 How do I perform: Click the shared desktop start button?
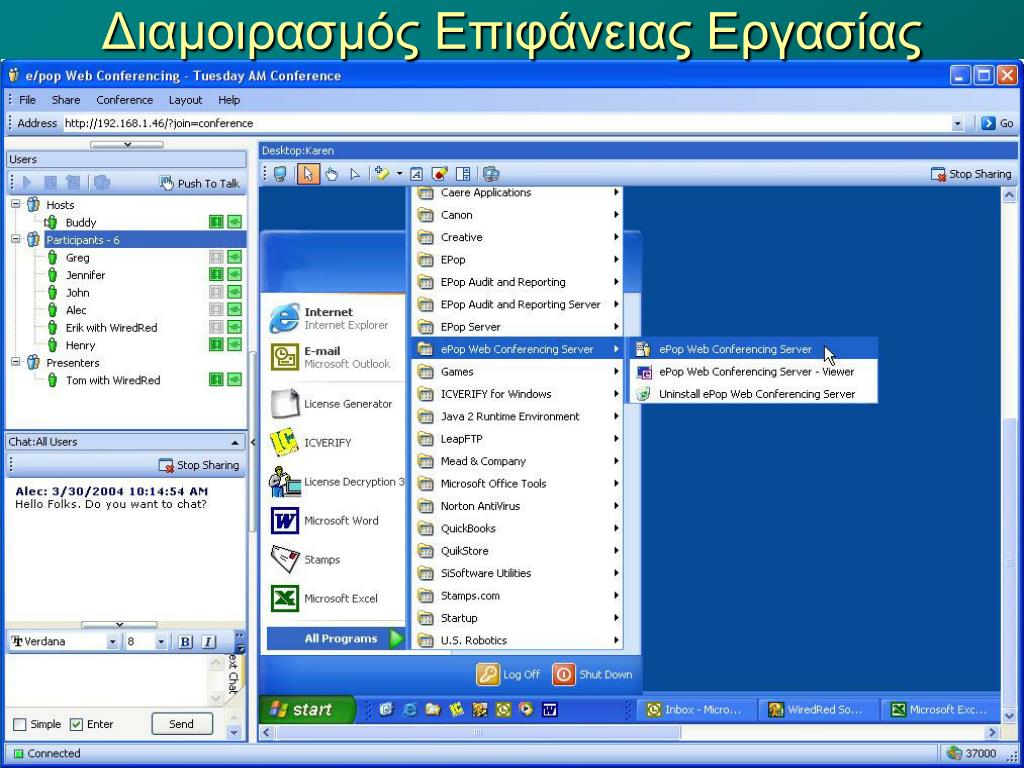(x=308, y=709)
